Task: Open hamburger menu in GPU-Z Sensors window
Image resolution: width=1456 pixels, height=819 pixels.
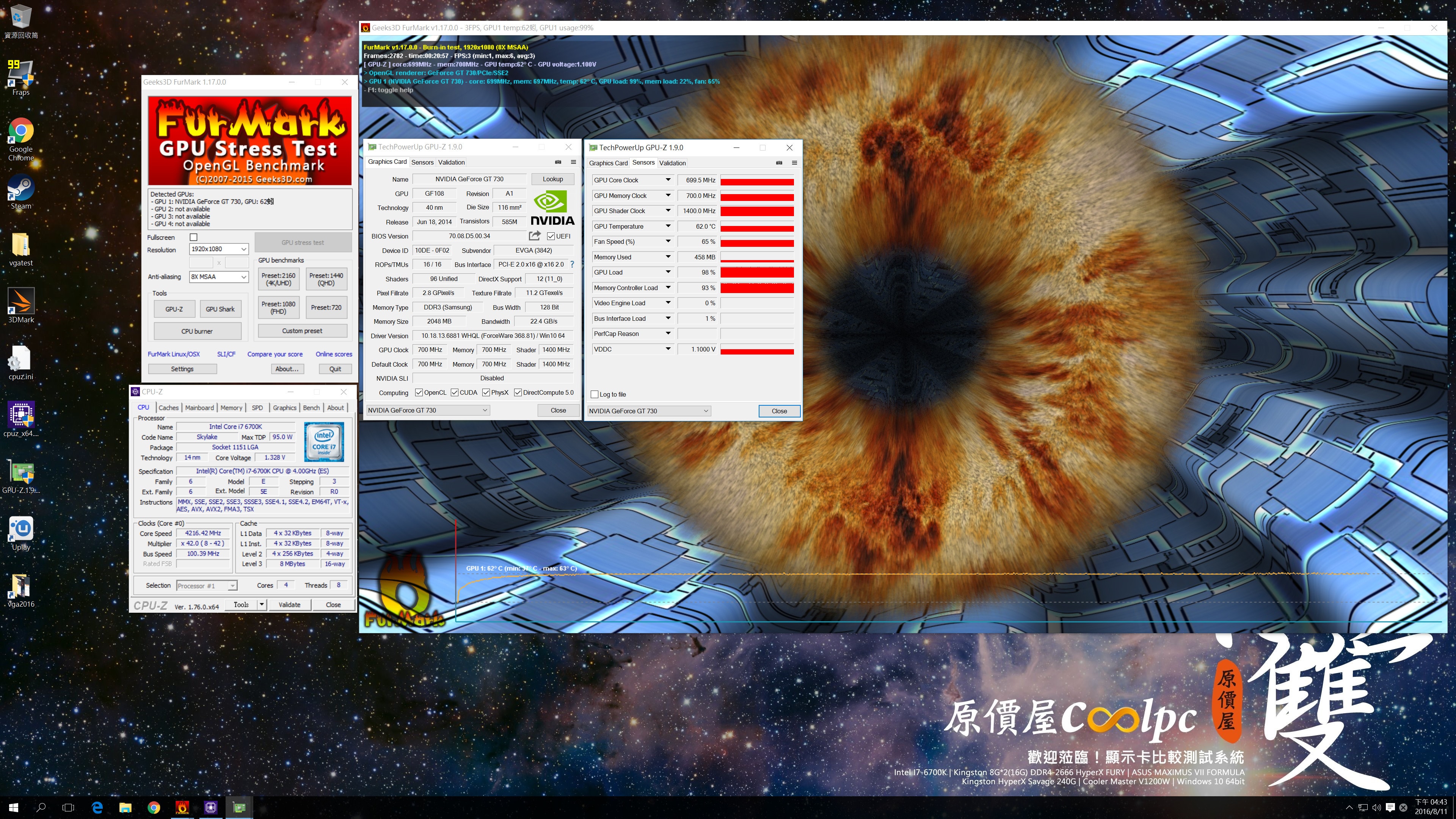Action: click(x=794, y=163)
